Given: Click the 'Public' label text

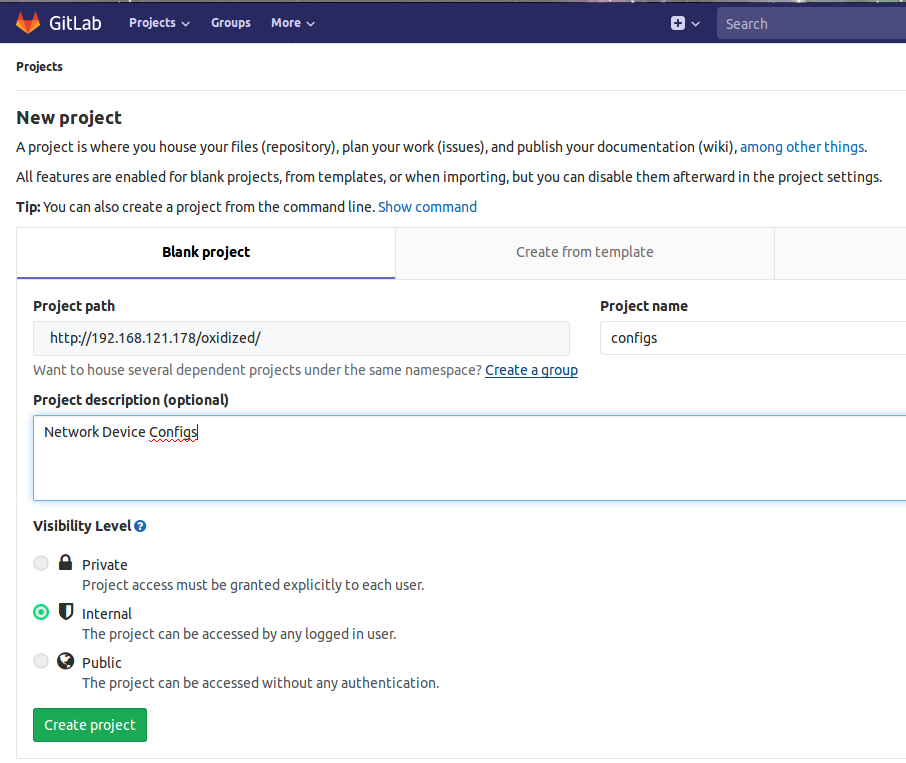Looking at the screenshot, I should click(x=102, y=663).
